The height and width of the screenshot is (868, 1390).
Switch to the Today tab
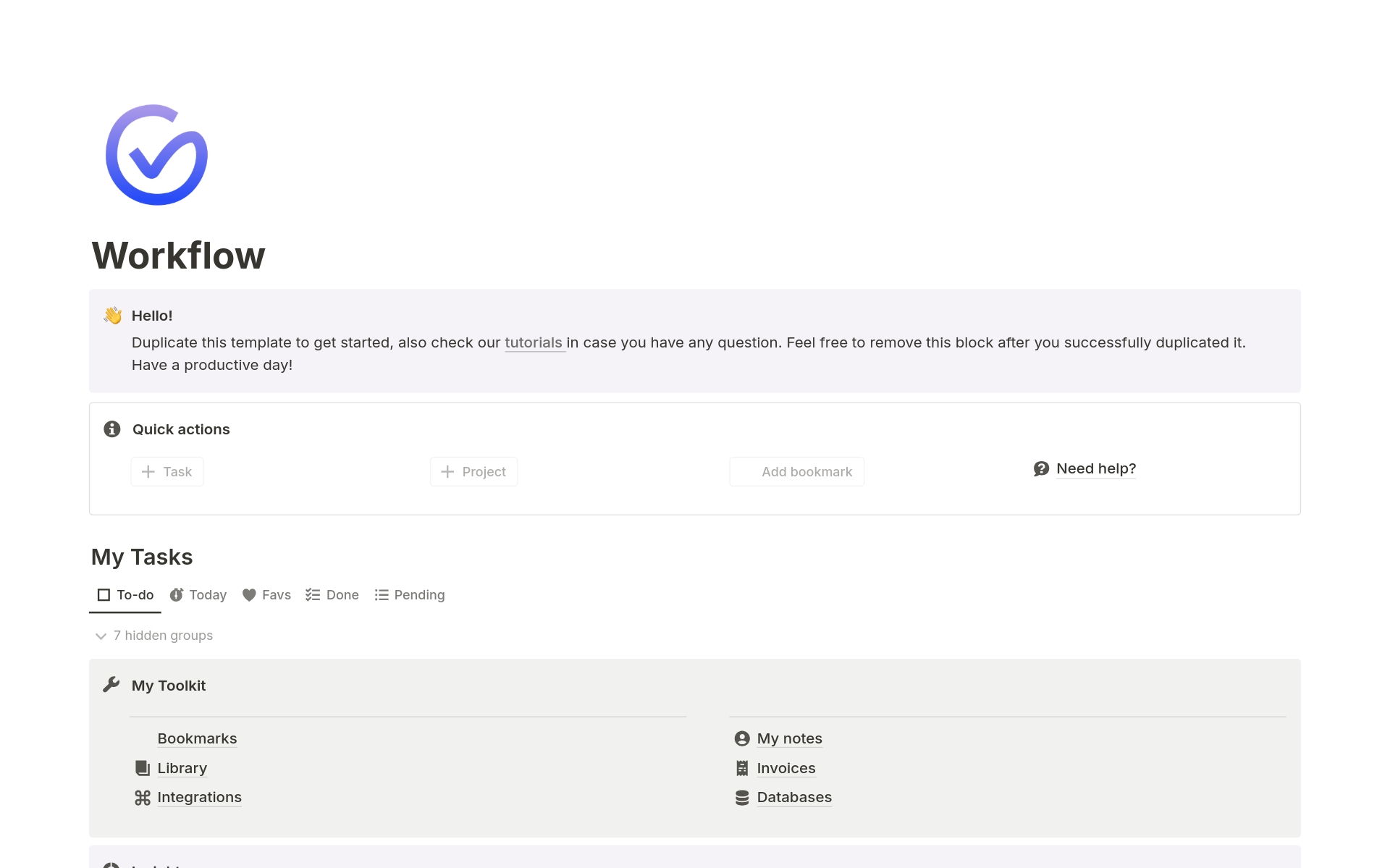(x=198, y=595)
